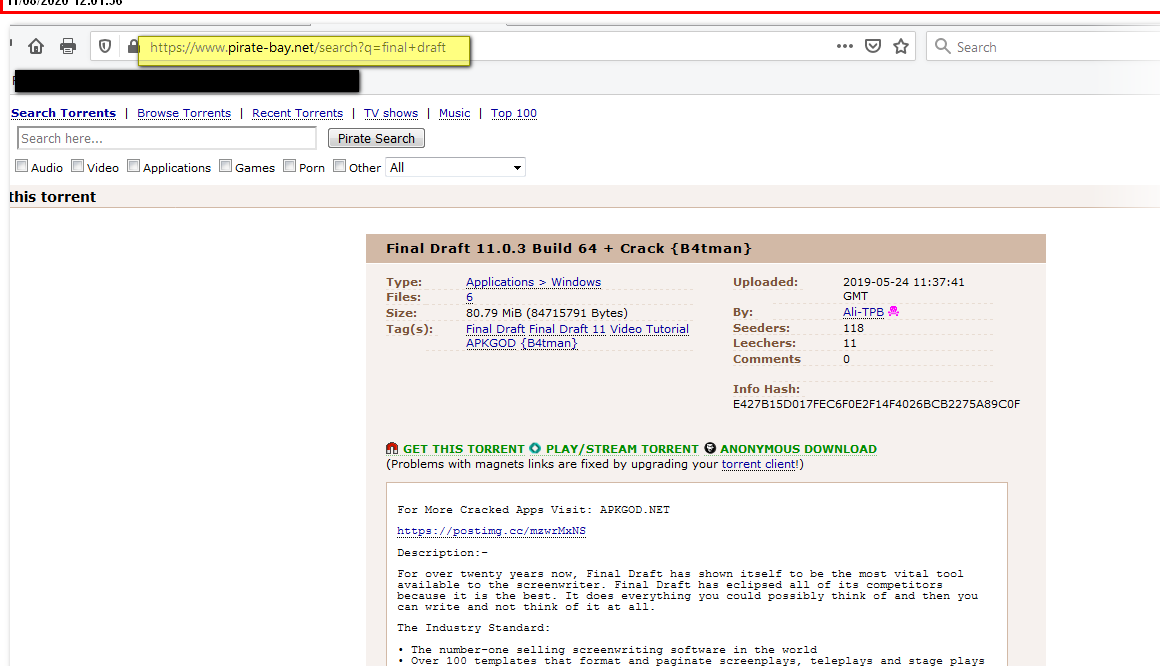Click the postimg.cc link in description
This screenshot has width=1160, height=666.
tap(491, 531)
